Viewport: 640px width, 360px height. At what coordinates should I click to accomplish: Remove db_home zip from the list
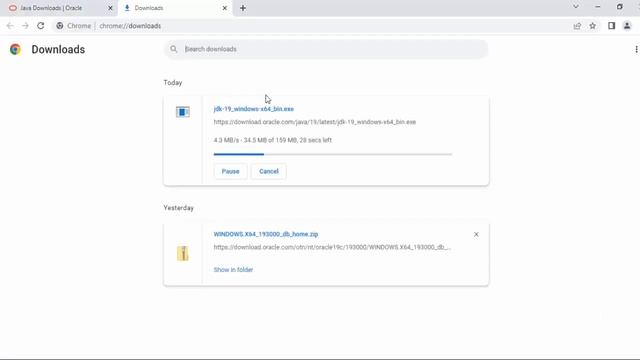476,234
